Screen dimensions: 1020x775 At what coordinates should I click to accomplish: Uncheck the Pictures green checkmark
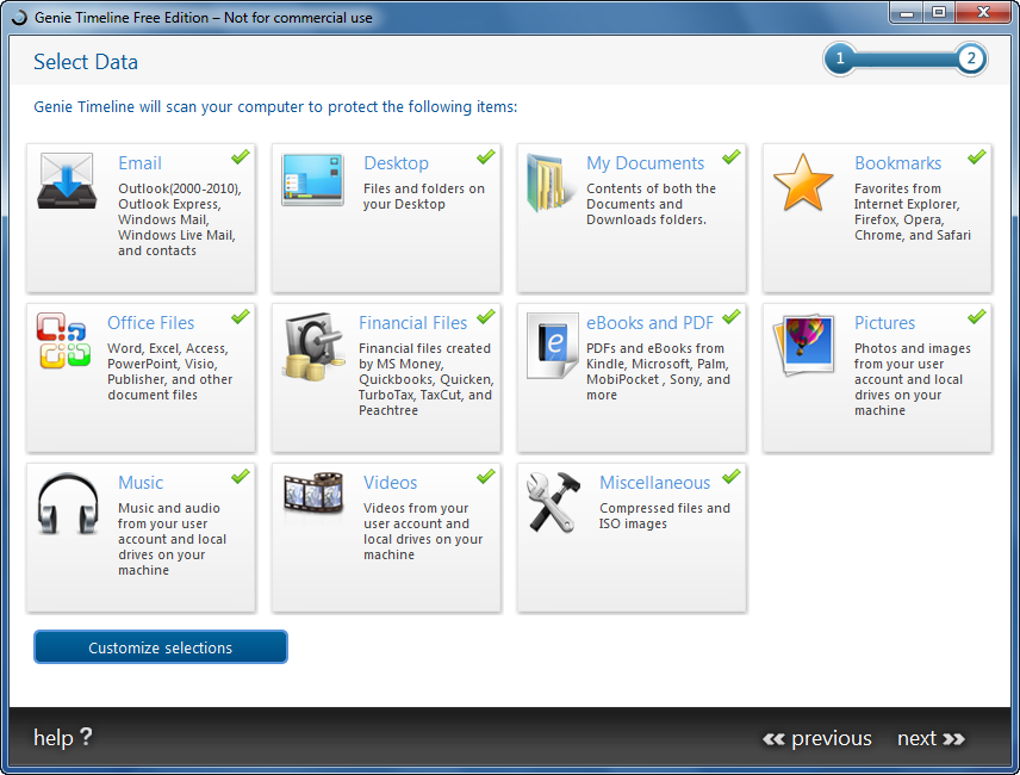click(x=976, y=316)
